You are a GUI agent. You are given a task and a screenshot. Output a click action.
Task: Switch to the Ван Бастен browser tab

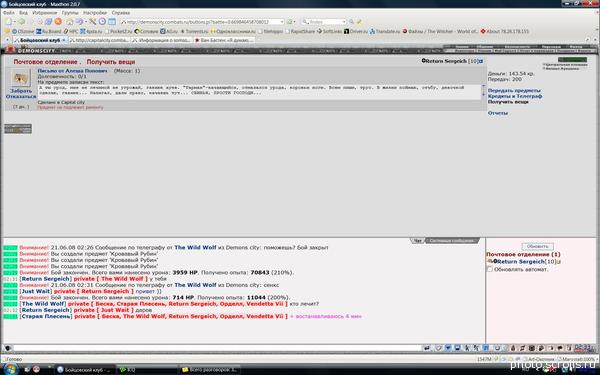coord(224,40)
